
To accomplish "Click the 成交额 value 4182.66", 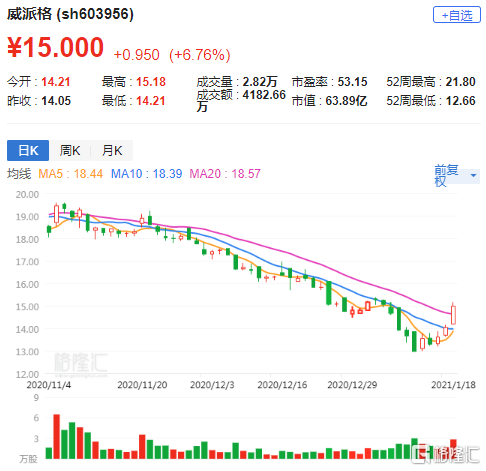I will coord(264,95).
